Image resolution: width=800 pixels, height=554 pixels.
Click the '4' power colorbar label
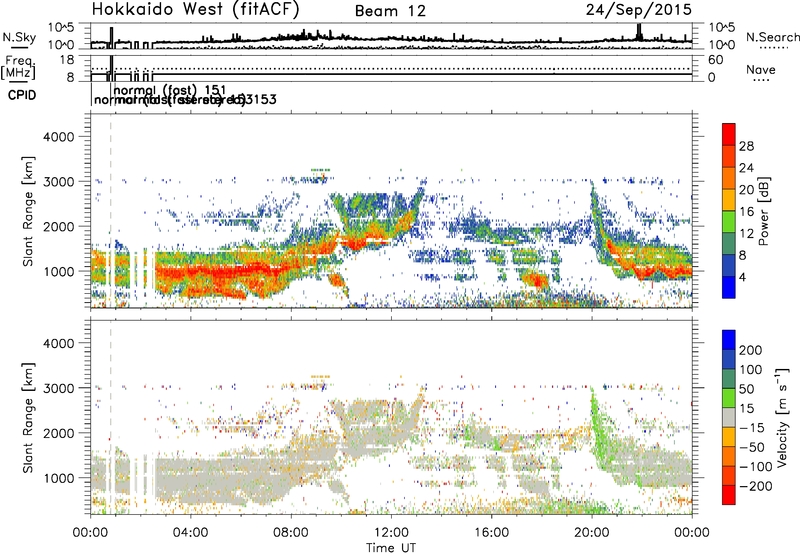pos(743,278)
